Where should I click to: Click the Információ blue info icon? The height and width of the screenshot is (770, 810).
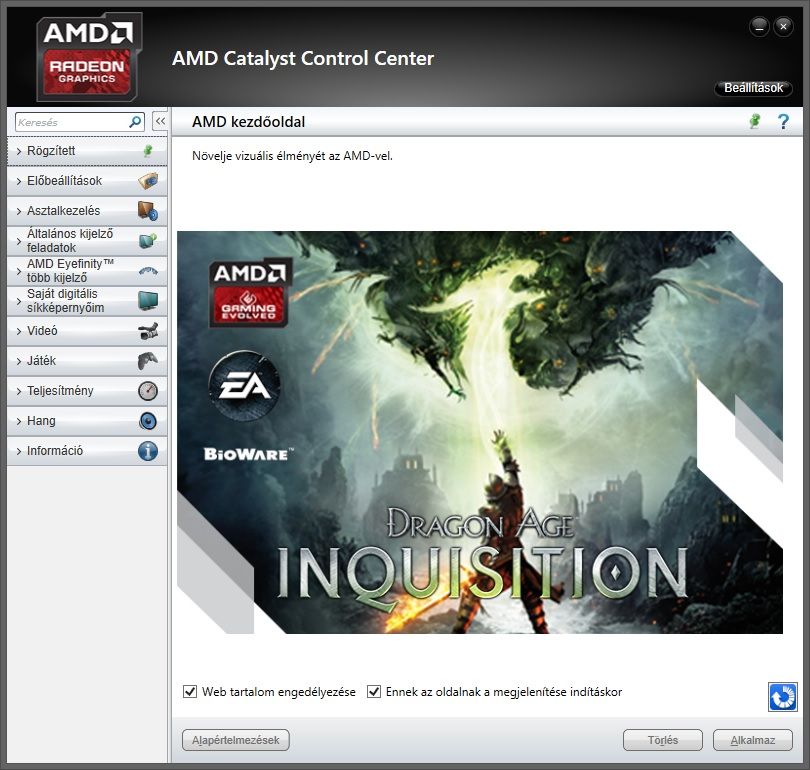pyautogui.click(x=148, y=451)
